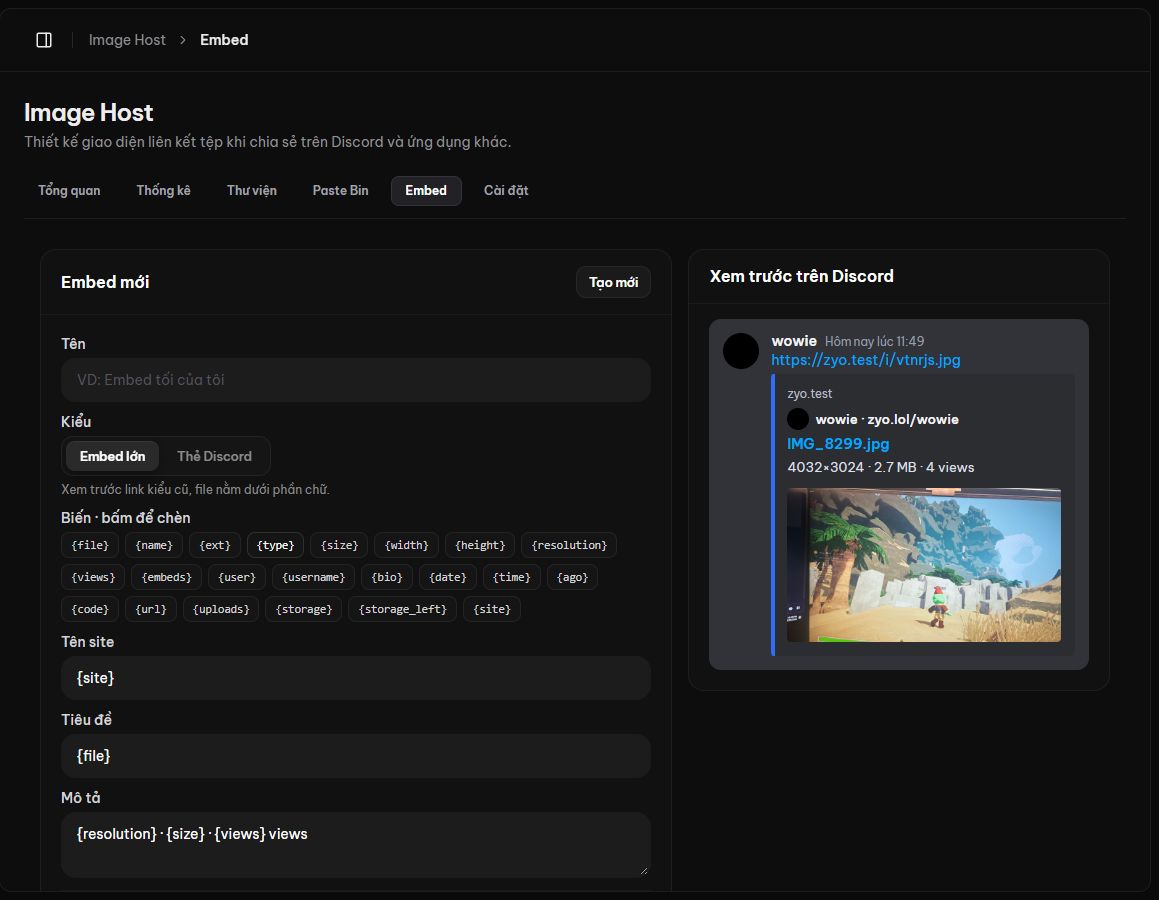Insert the {file} variable chip
The height and width of the screenshot is (900, 1159).
90,545
